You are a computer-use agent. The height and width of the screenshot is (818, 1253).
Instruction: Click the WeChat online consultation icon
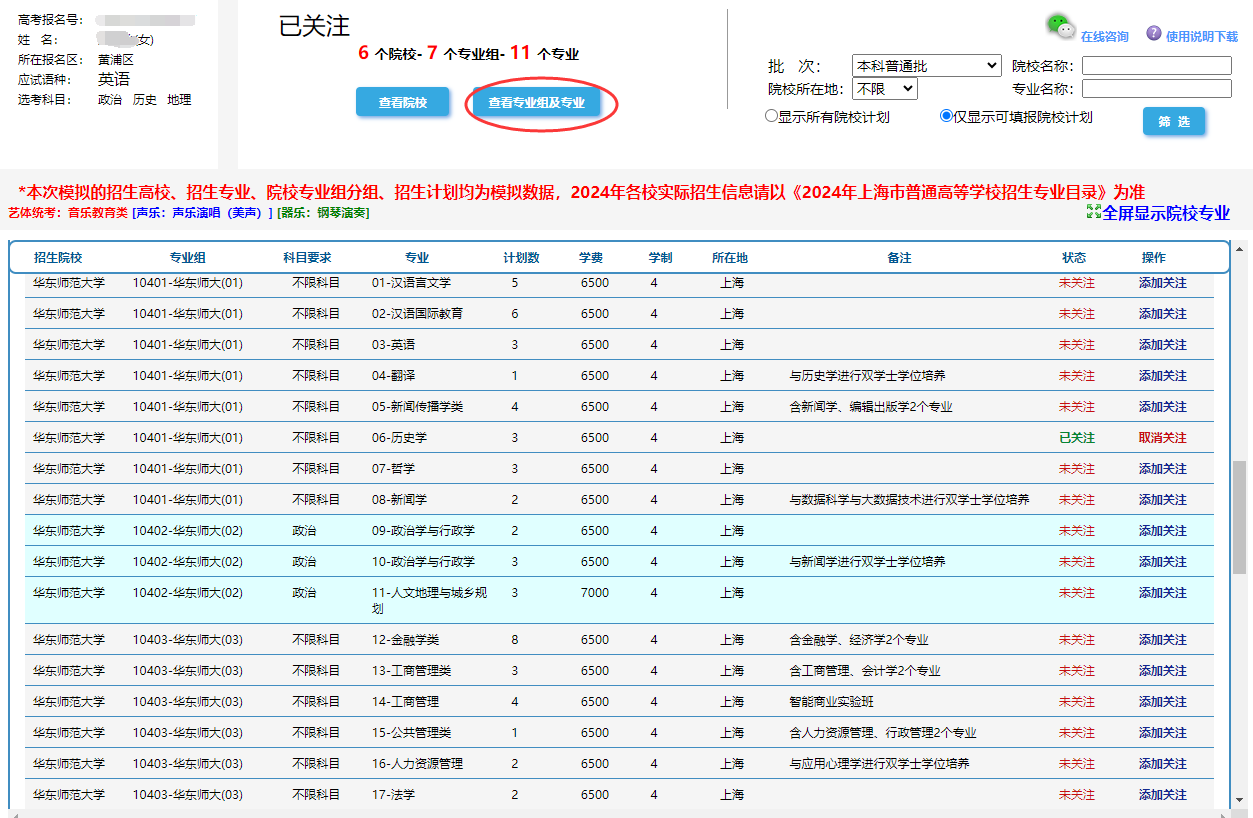[x=1061, y=26]
